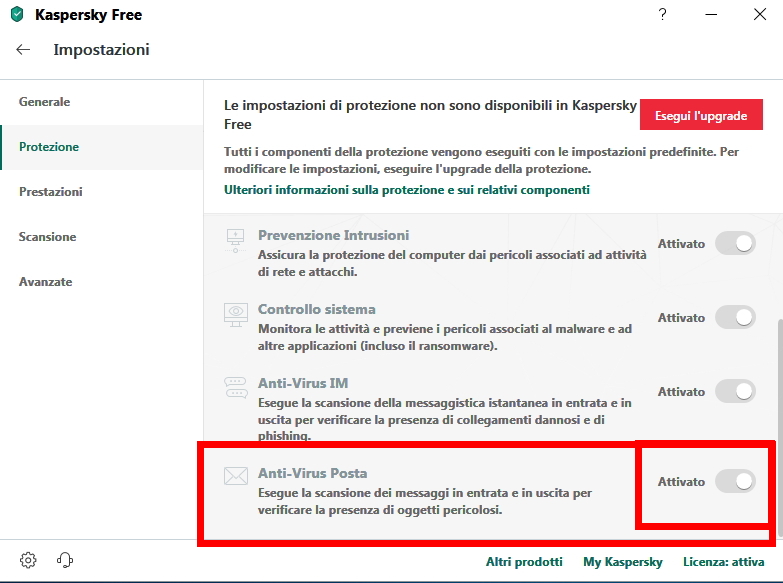Click the Controllo sistema heading
Screen dimensions: 783x583
317,309
